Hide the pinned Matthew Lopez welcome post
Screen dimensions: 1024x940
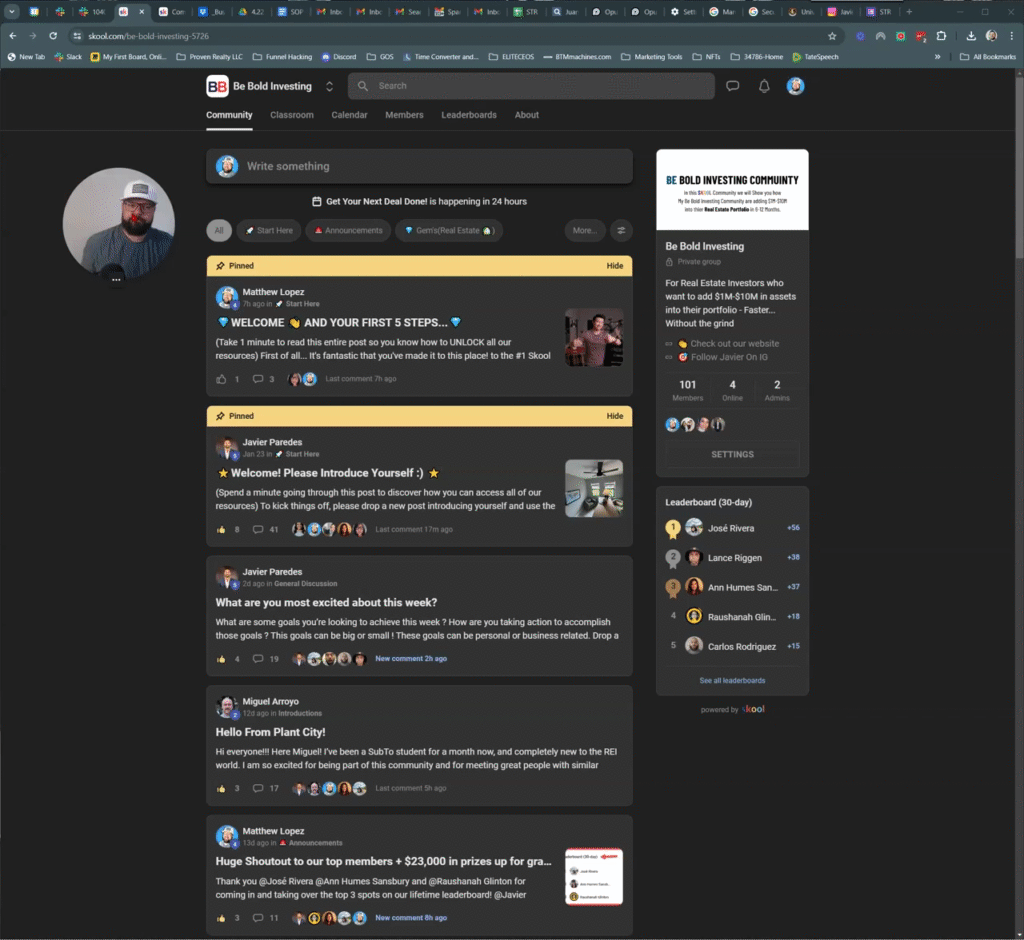click(x=614, y=266)
